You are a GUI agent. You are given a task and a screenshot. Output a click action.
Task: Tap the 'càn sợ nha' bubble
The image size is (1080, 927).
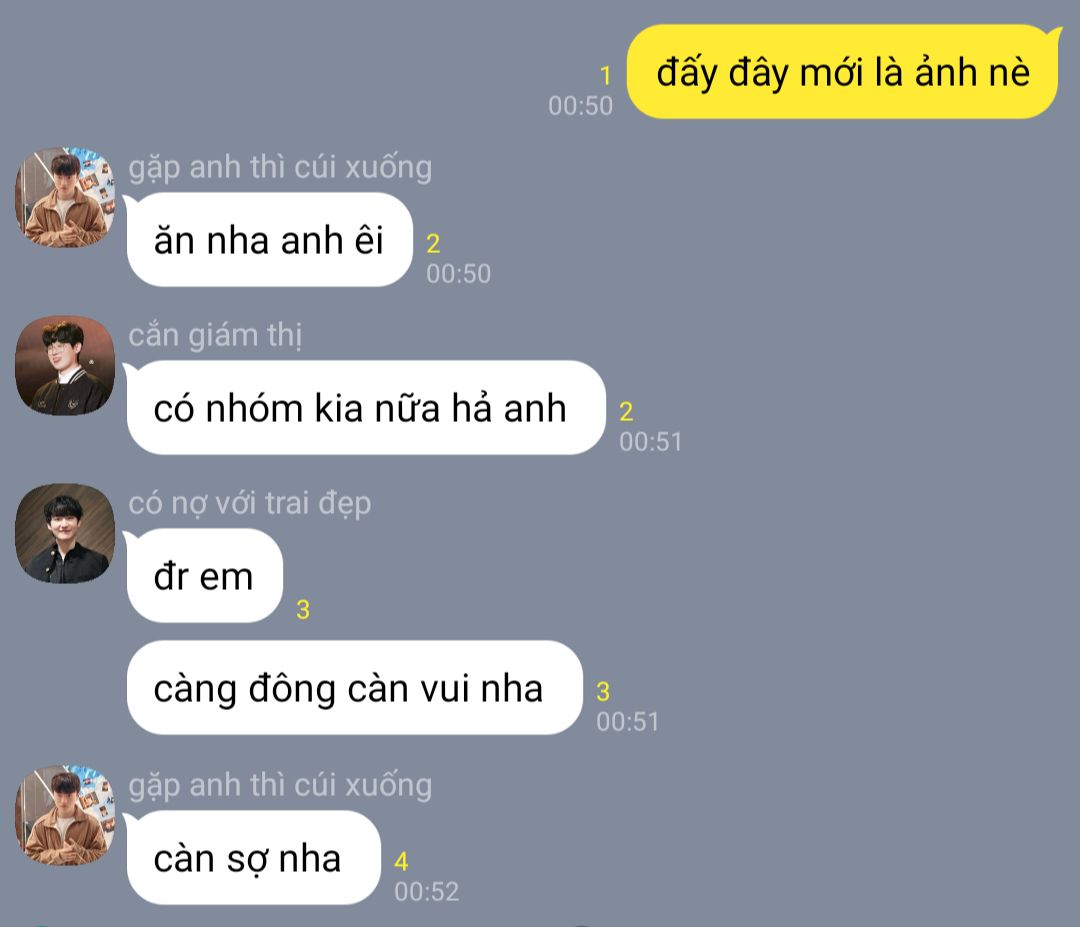click(252, 857)
